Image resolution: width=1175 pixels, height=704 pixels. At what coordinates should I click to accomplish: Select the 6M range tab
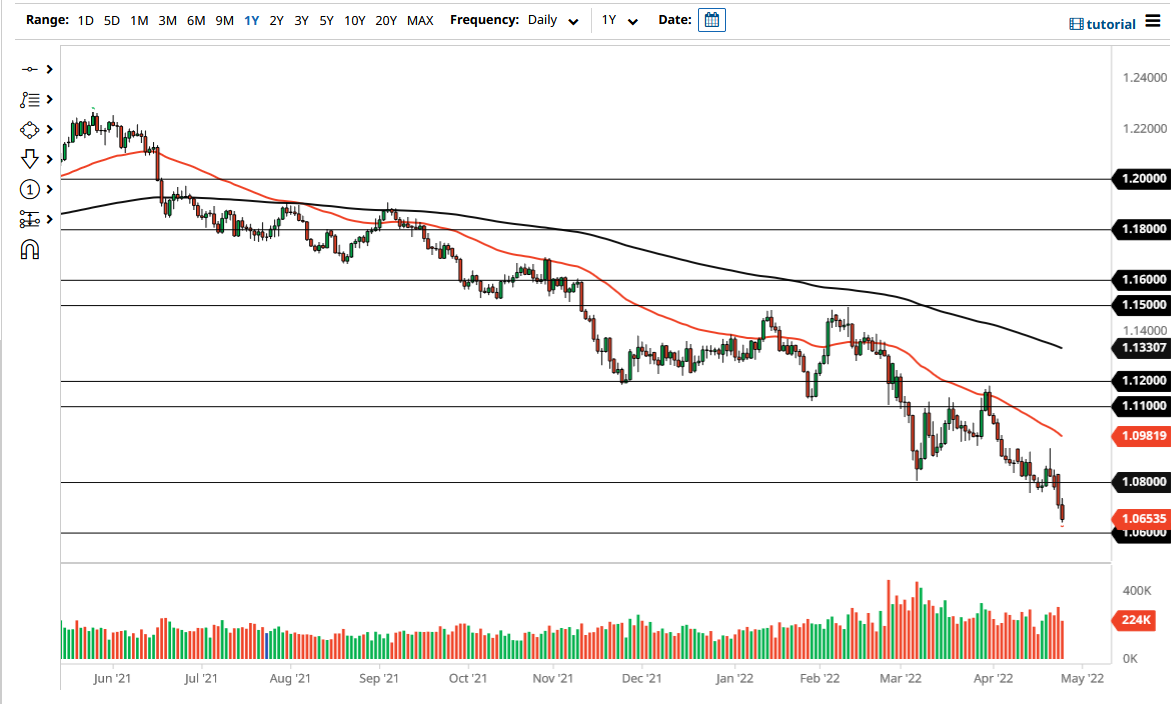tap(195, 19)
